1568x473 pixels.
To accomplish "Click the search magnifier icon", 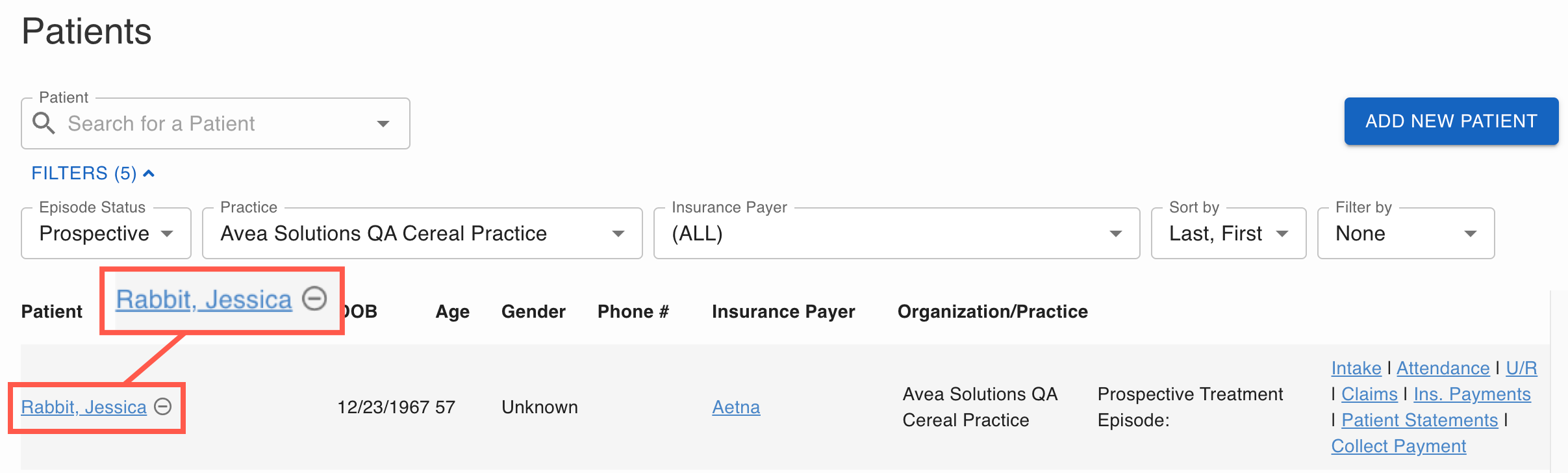I will (44, 123).
